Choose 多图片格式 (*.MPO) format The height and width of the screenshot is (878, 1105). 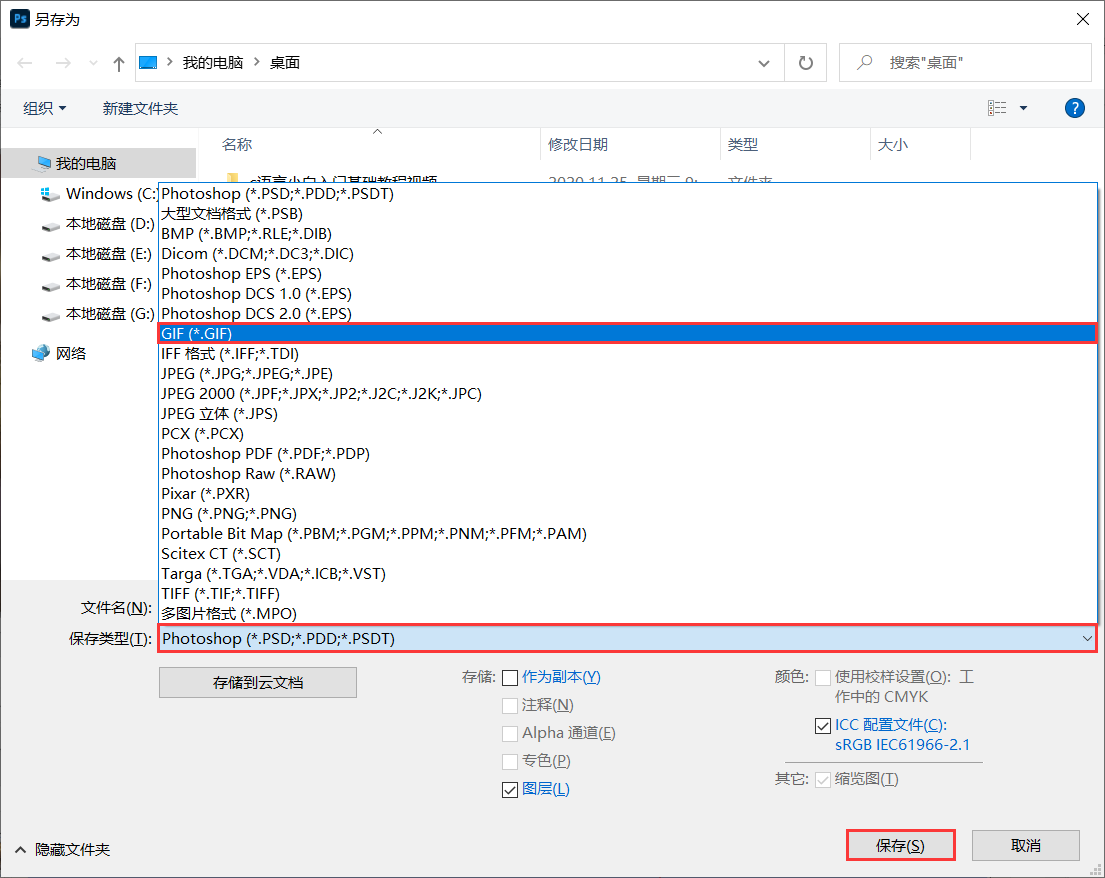point(627,614)
